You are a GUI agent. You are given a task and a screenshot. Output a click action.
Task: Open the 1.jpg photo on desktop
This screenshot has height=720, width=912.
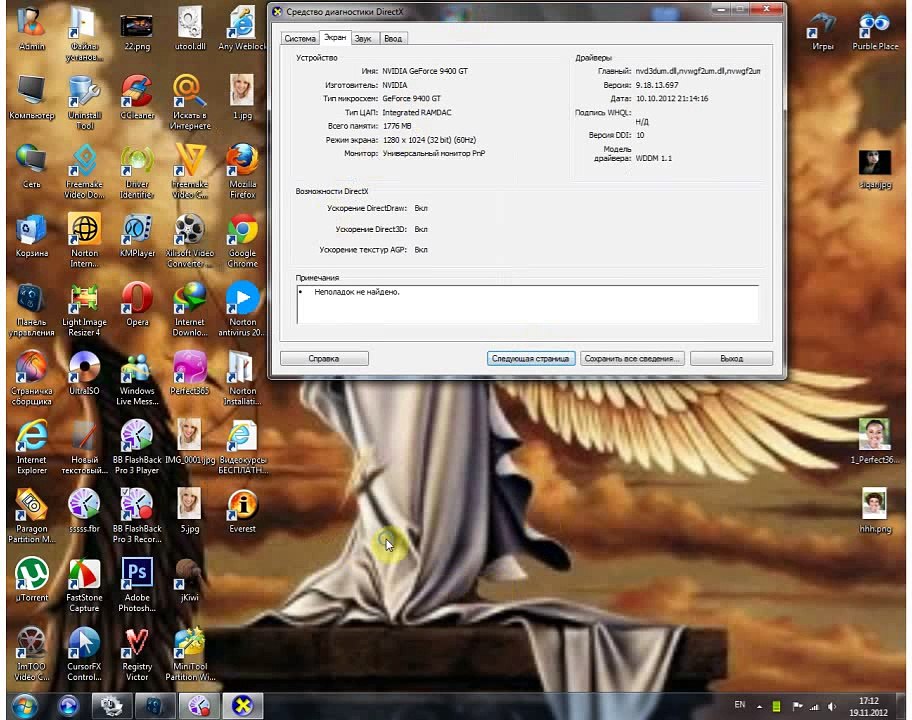pos(243,96)
